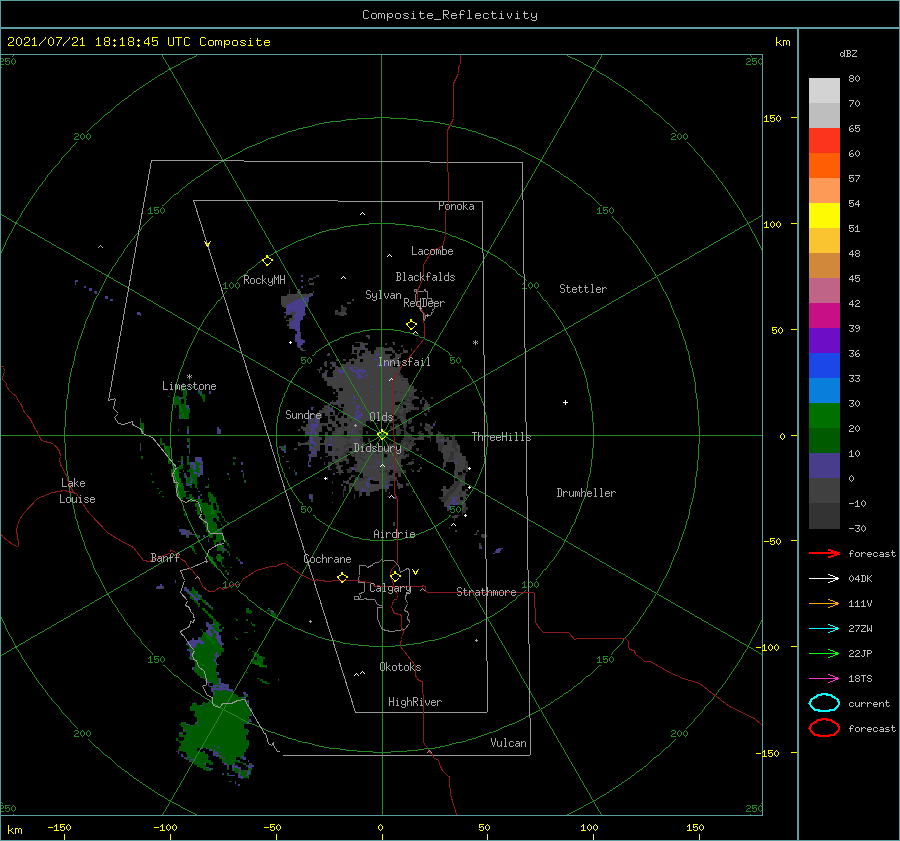The image size is (900, 841).
Task: Click the Sylvan label
Action: point(383,295)
